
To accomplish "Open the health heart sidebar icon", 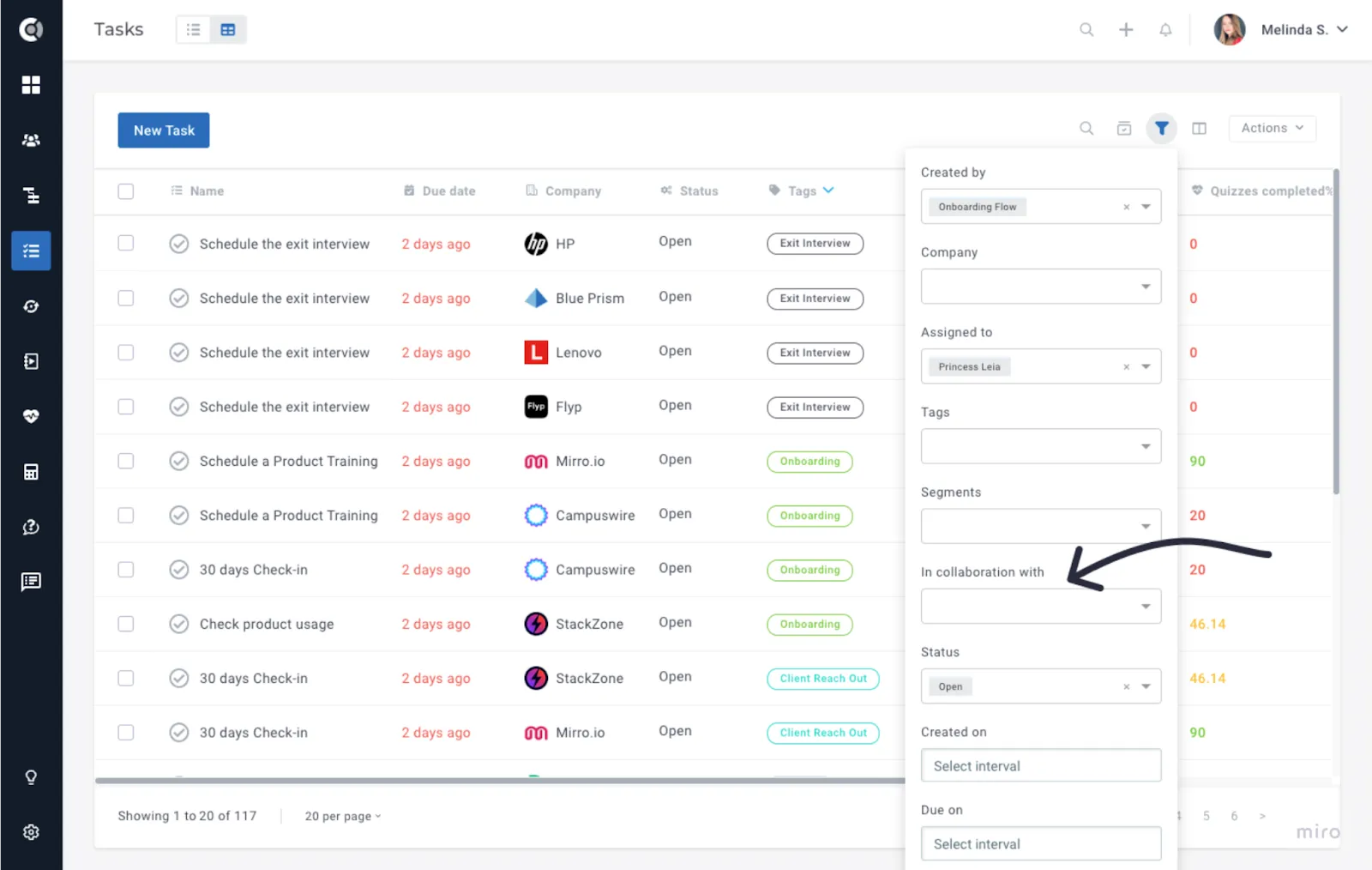I will pyautogui.click(x=31, y=416).
